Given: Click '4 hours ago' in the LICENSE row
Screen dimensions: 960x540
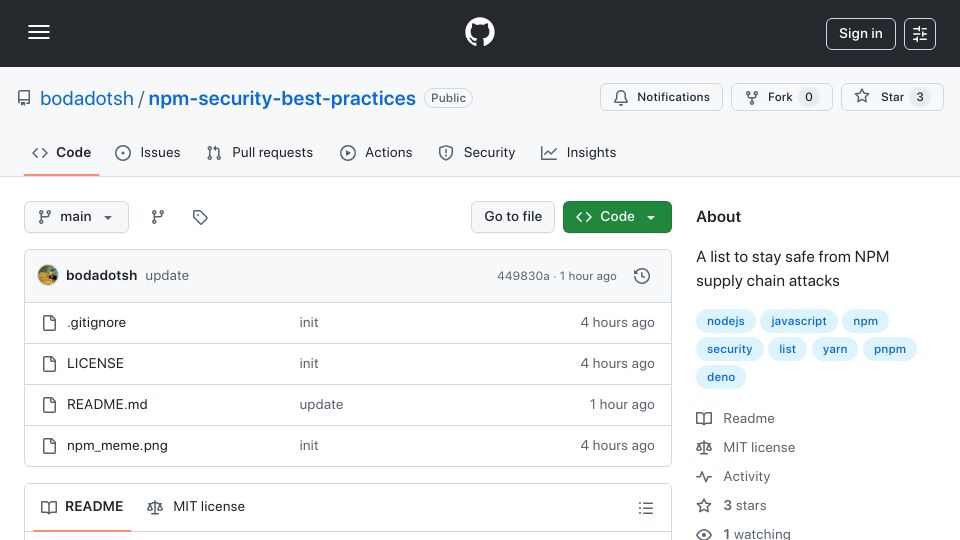Looking at the screenshot, I should click(617, 364).
